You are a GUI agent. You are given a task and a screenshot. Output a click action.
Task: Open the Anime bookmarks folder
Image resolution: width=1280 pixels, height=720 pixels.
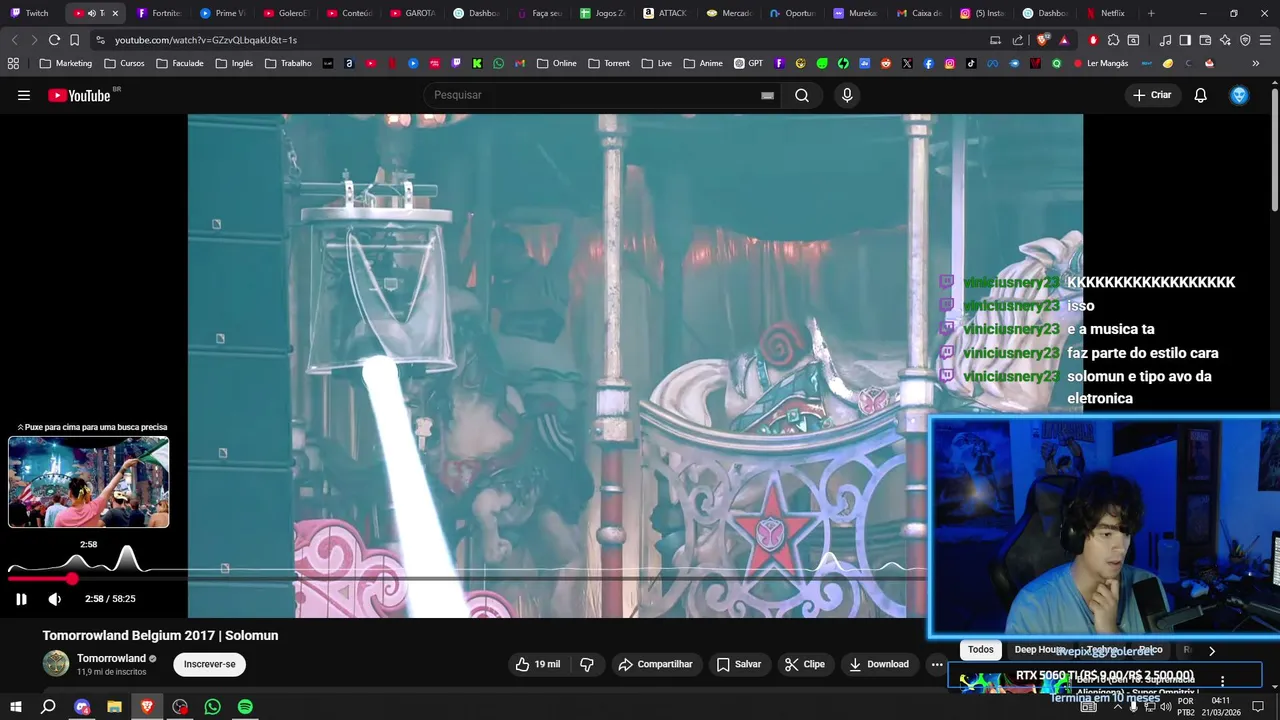point(703,63)
